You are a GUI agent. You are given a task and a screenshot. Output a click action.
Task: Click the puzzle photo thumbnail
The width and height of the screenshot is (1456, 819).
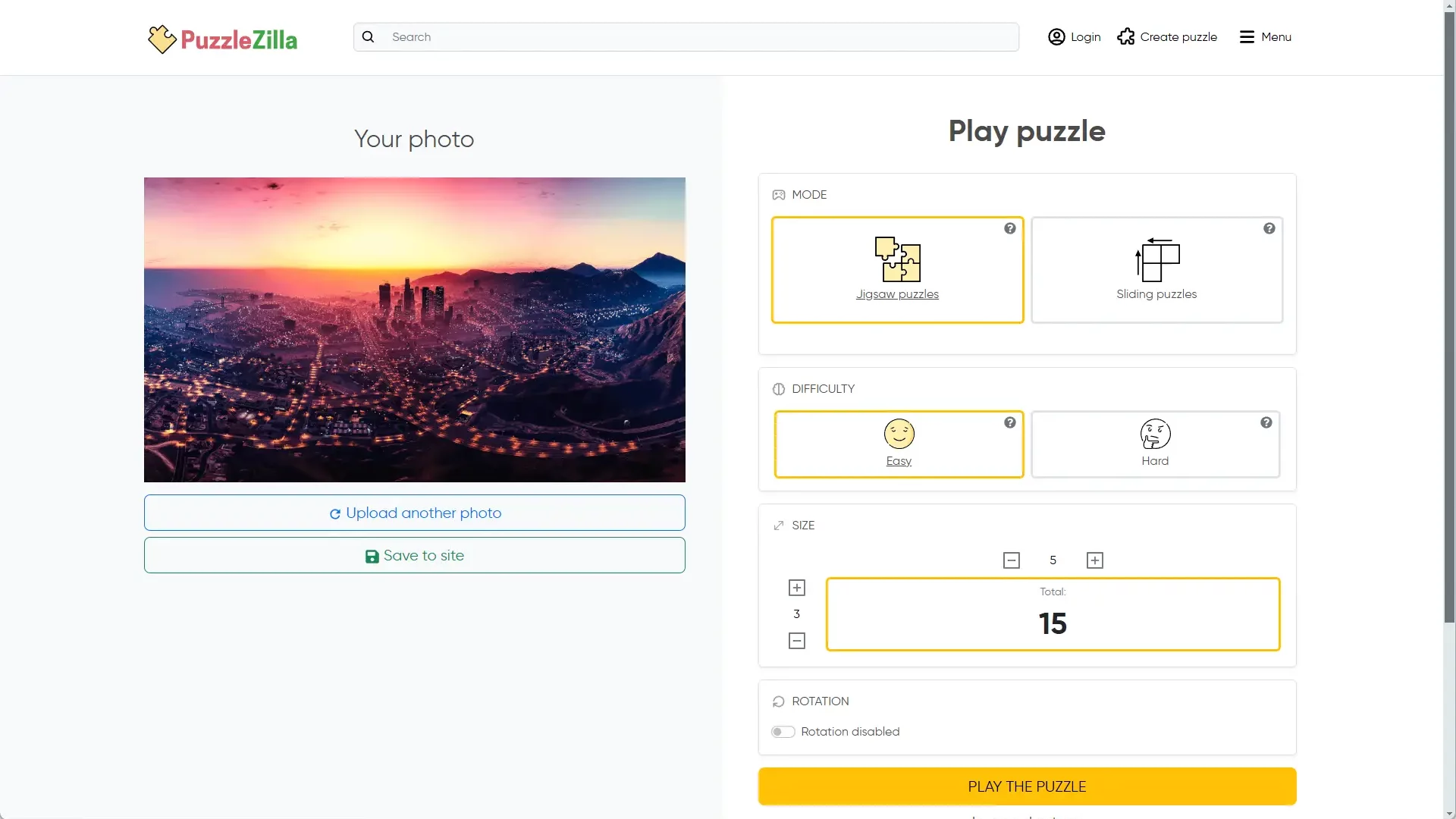point(413,329)
